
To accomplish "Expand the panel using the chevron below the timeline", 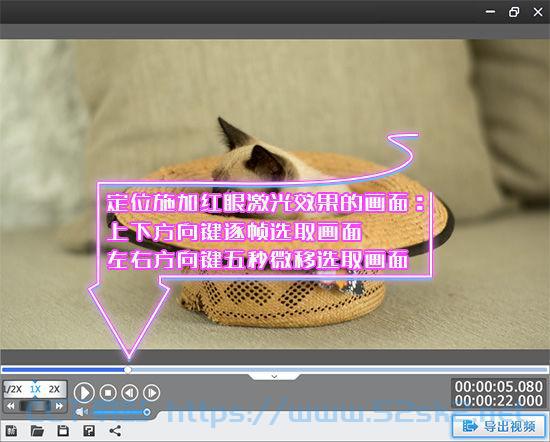I will click(274, 376).
